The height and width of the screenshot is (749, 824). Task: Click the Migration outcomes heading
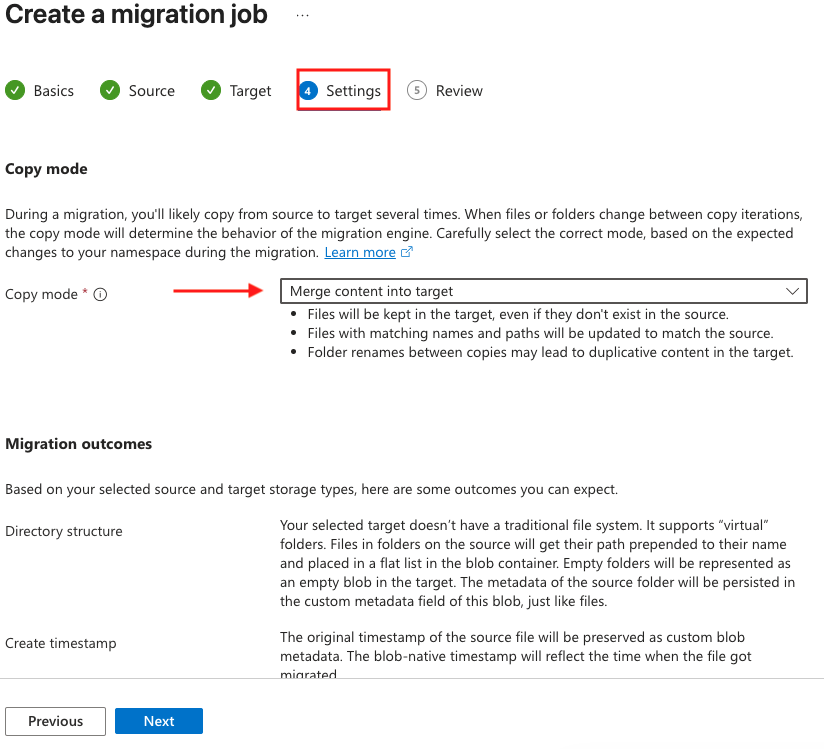pos(79,444)
